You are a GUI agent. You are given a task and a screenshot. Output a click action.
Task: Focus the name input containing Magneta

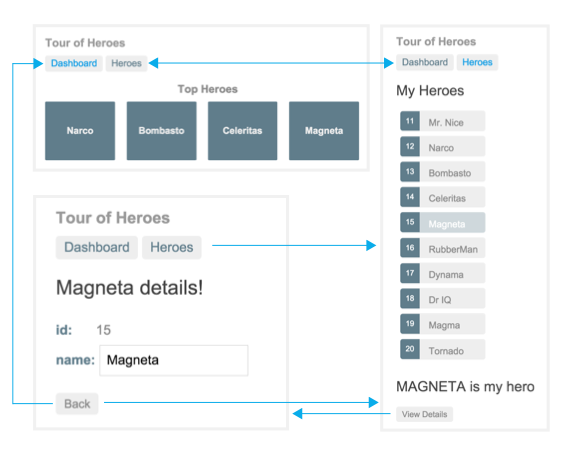tap(174, 360)
